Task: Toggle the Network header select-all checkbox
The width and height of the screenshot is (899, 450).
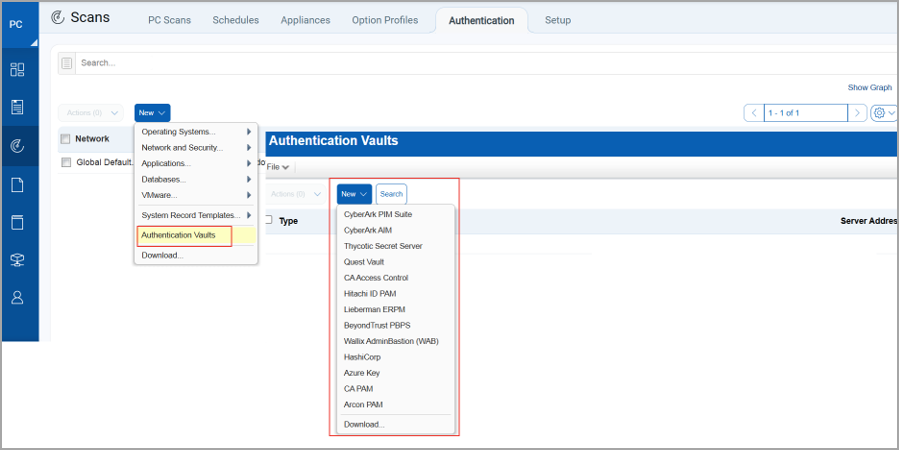Action: tap(65, 139)
